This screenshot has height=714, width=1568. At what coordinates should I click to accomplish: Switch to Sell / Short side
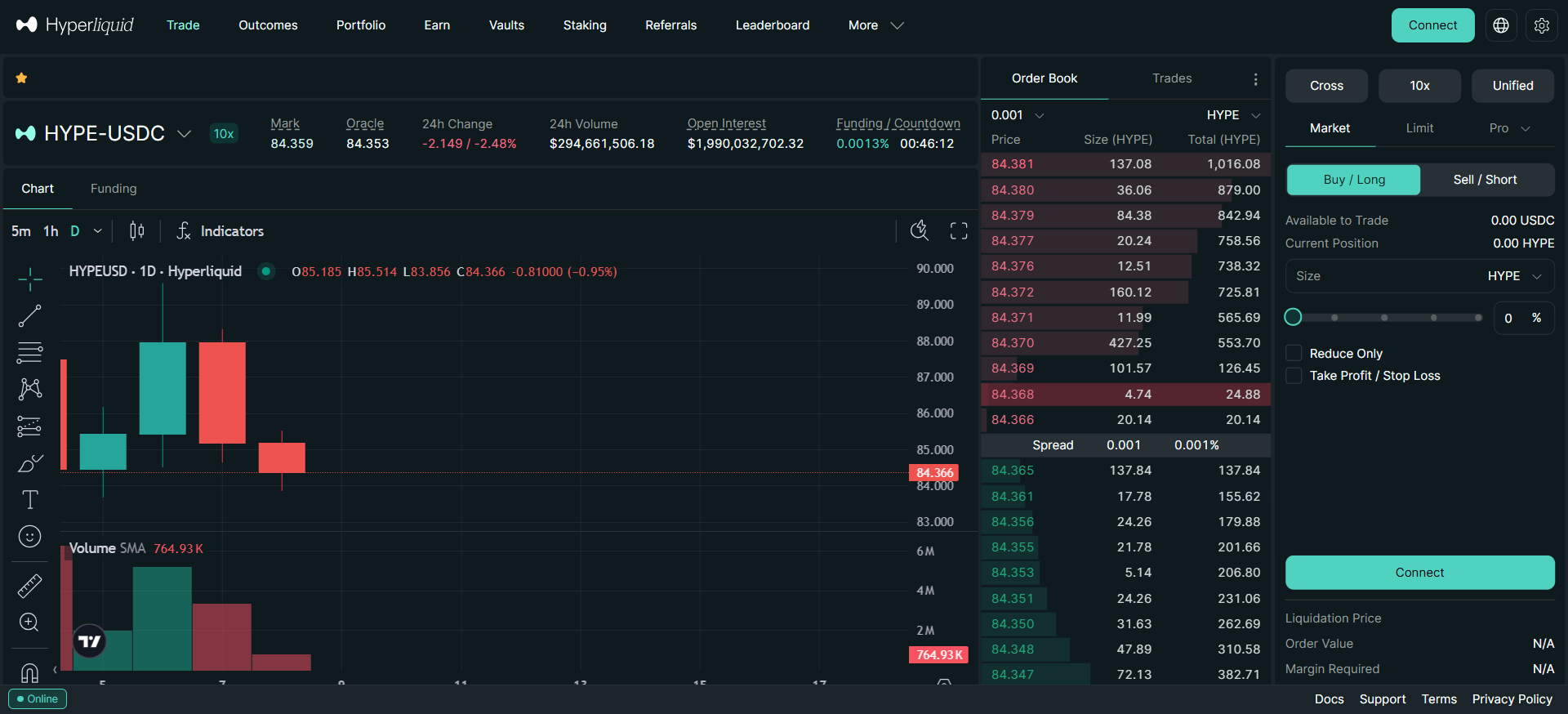(x=1486, y=180)
